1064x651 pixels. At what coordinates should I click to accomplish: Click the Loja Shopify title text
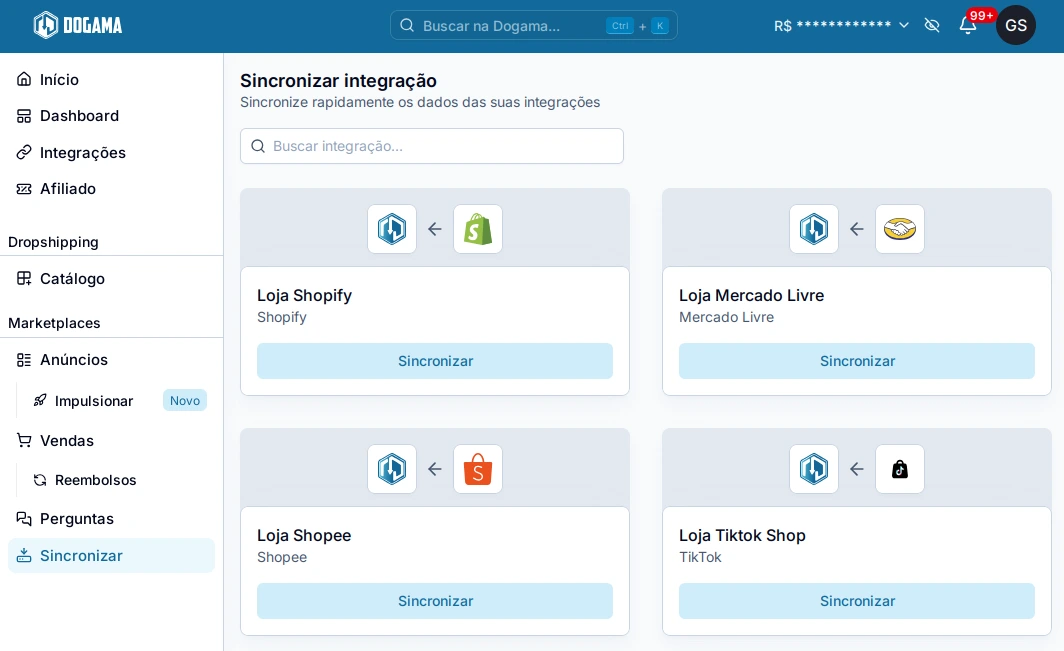(x=304, y=295)
